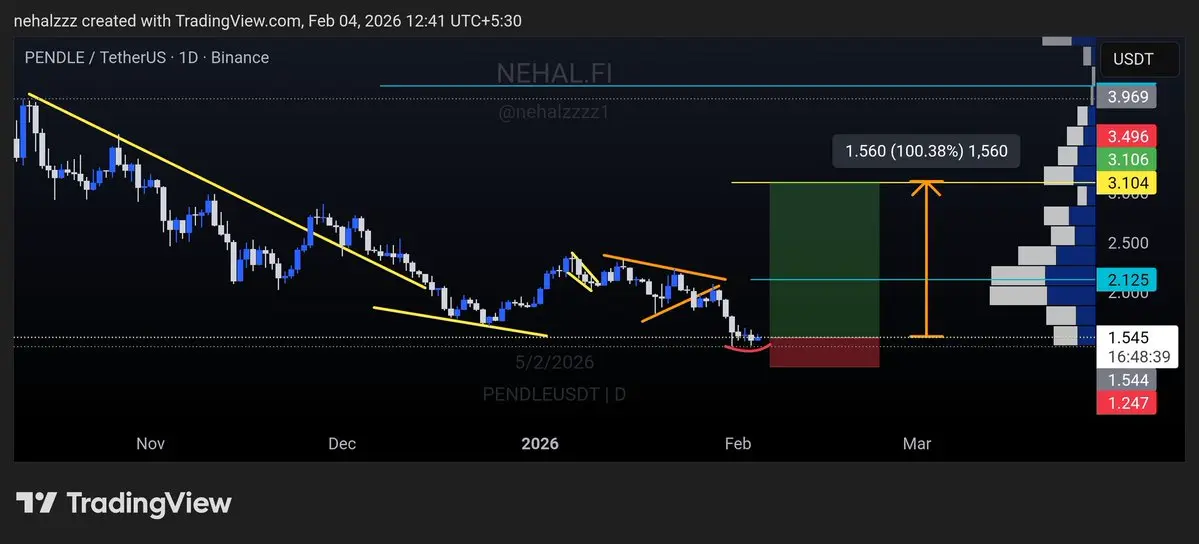Click the 1.544 grey price label
The image size is (1199, 544).
click(1126, 379)
